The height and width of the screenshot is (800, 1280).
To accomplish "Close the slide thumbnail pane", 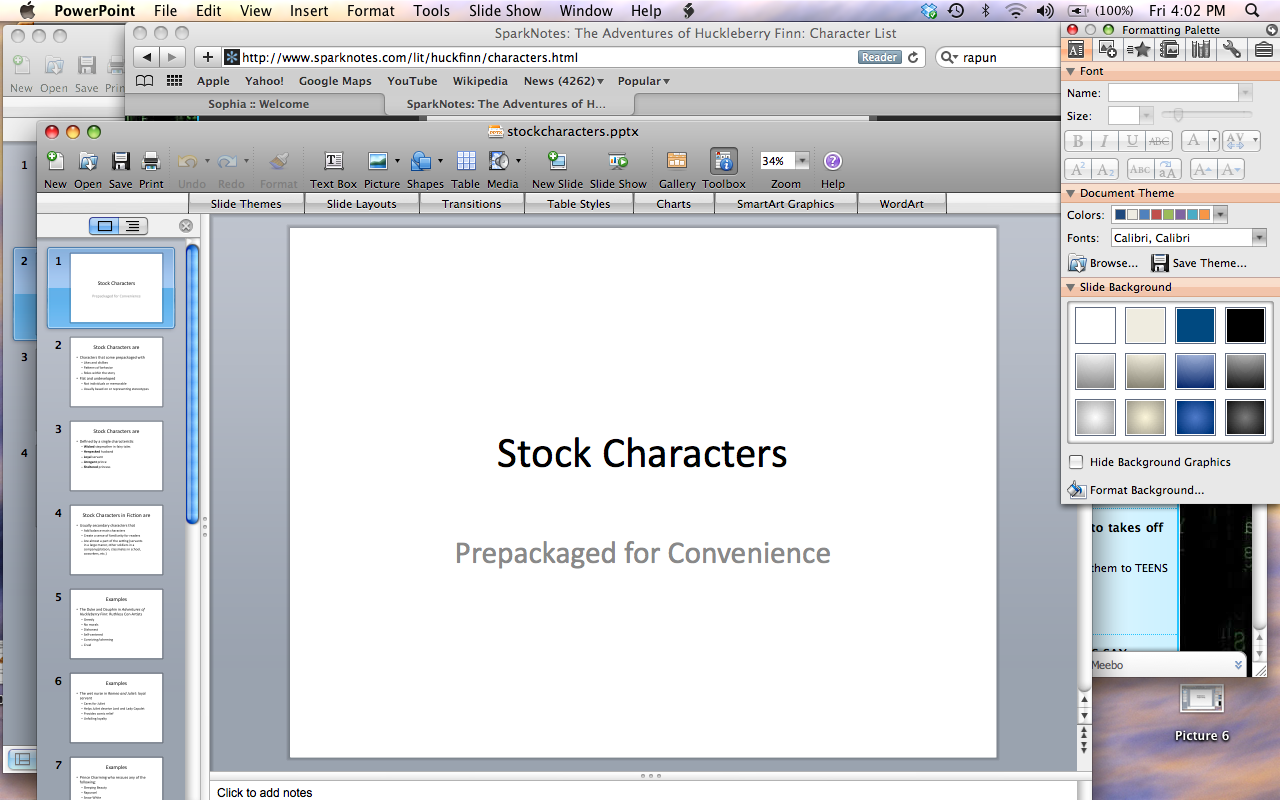I will click(185, 226).
